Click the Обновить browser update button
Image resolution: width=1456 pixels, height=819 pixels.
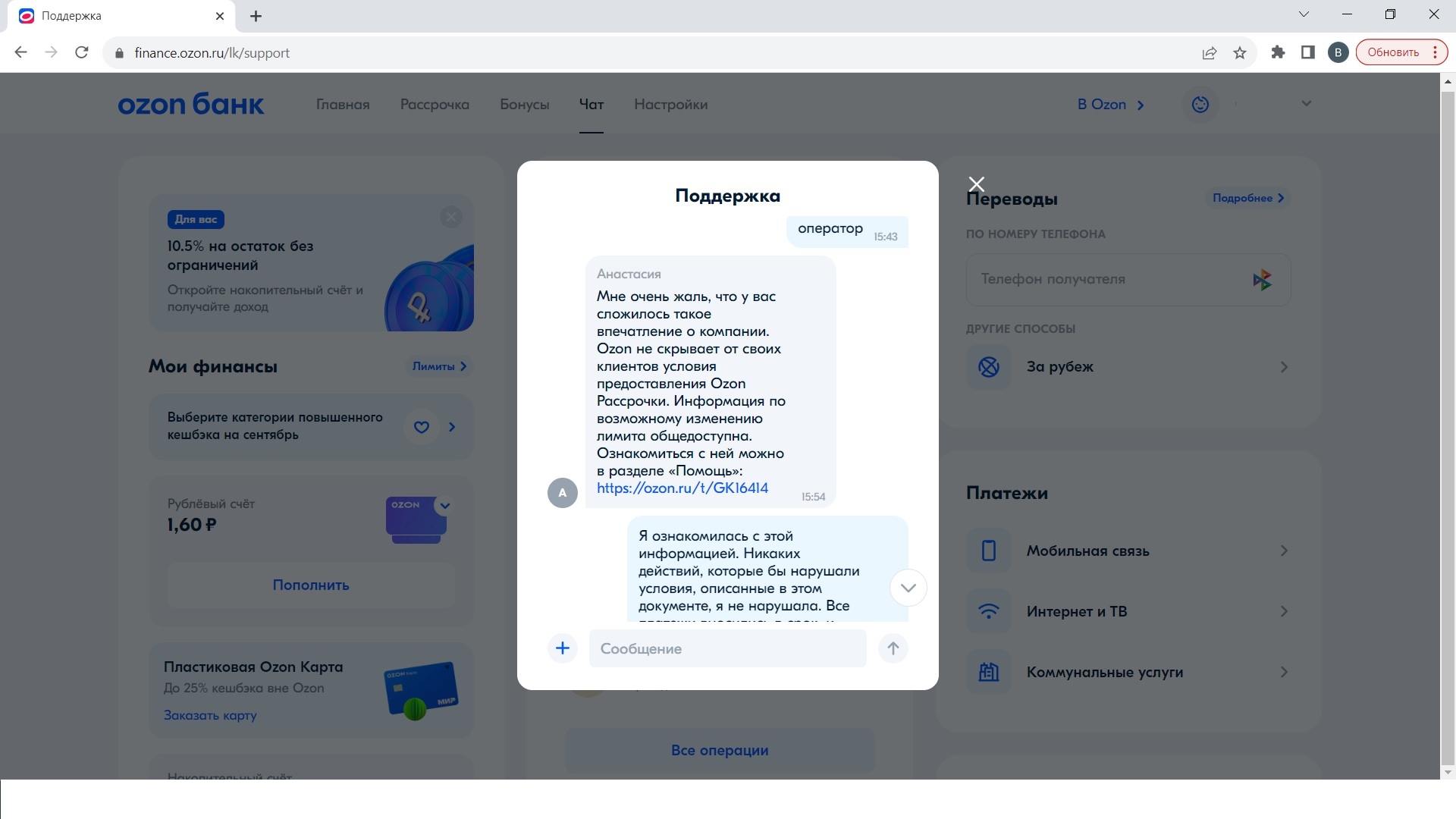(x=1401, y=52)
